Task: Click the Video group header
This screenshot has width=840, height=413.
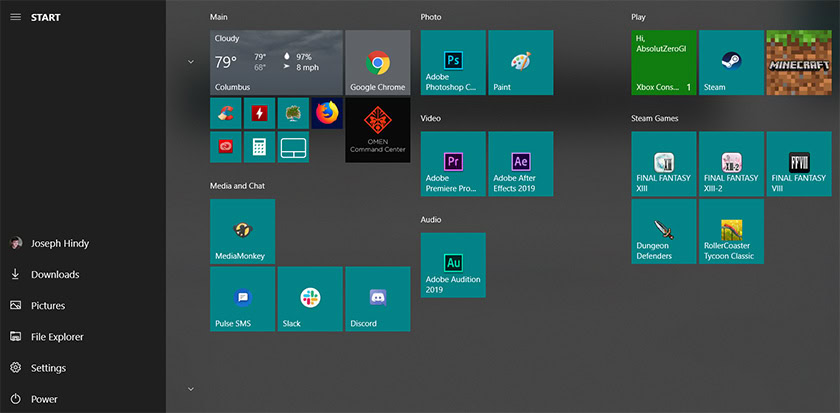Action: (x=430, y=118)
